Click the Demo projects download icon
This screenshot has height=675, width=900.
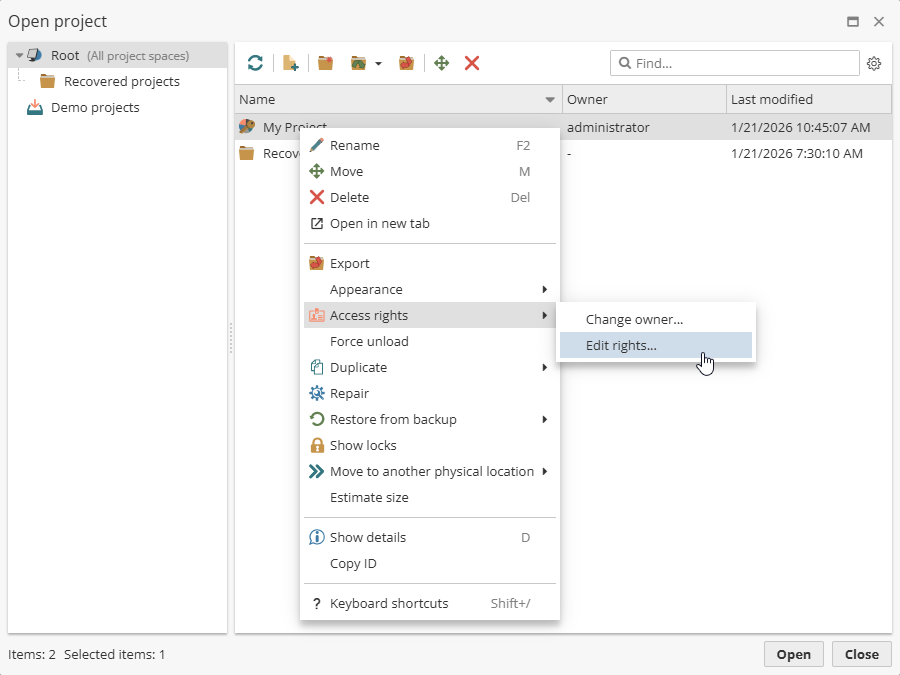[35, 108]
